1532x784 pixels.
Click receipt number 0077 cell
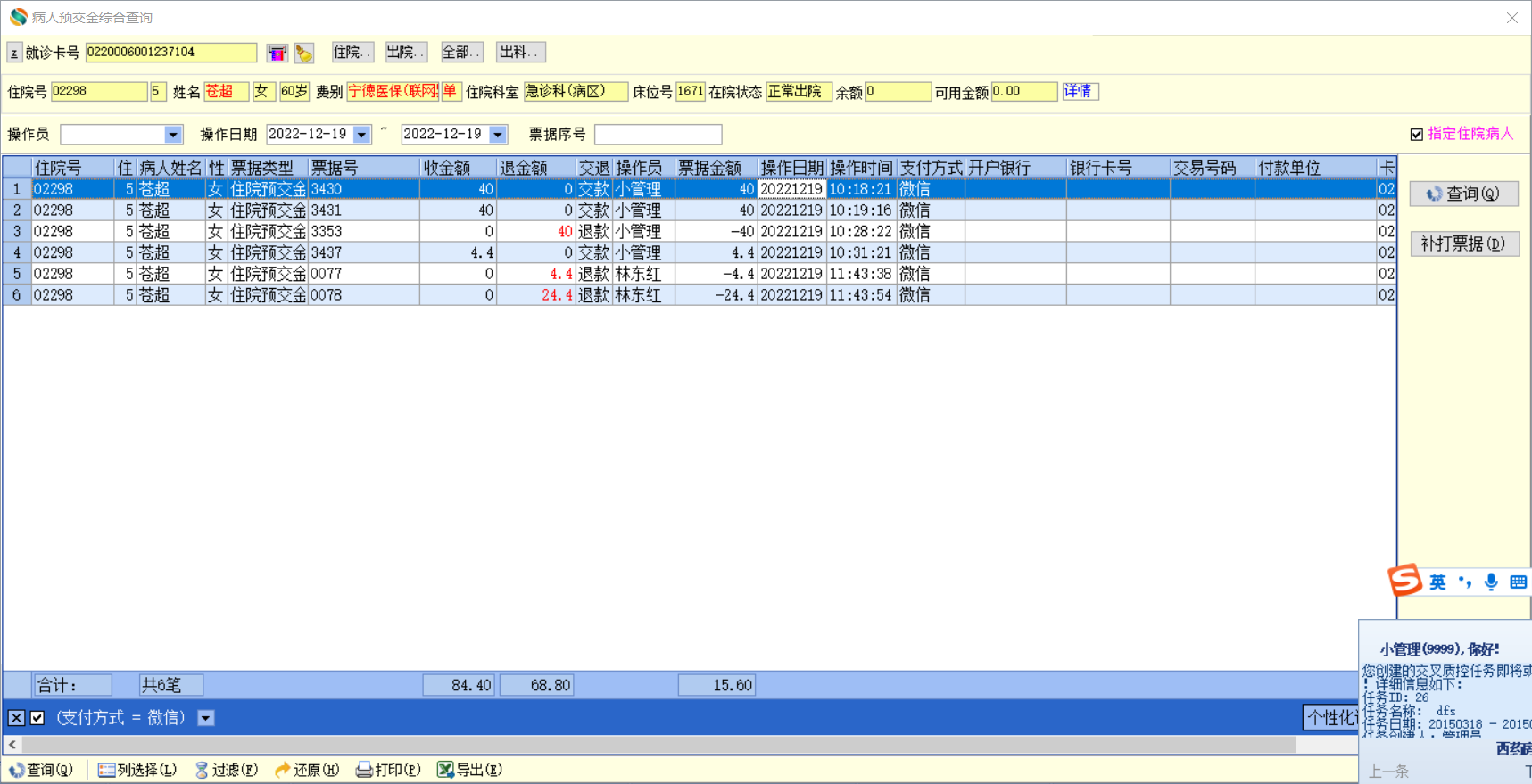click(x=363, y=274)
